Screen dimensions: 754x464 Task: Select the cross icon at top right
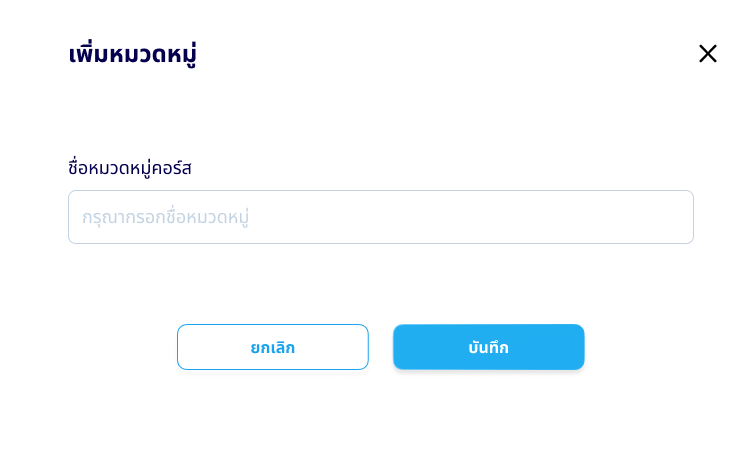708,54
